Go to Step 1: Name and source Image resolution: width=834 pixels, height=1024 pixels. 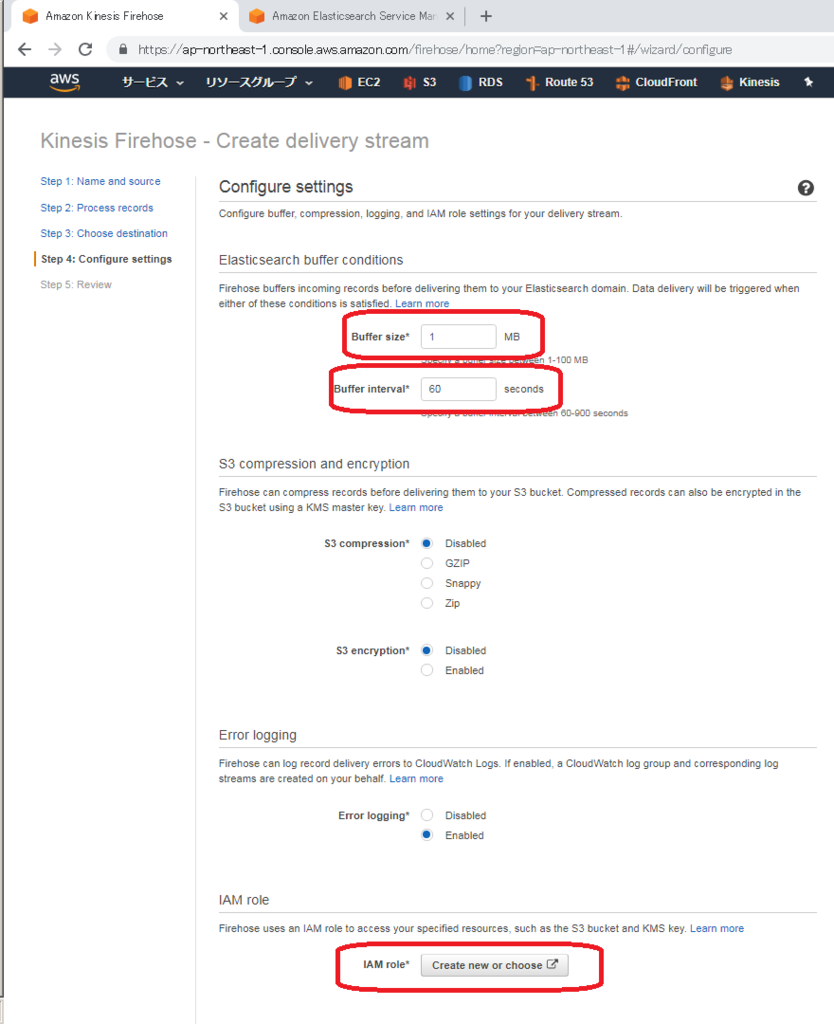(x=101, y=182)
